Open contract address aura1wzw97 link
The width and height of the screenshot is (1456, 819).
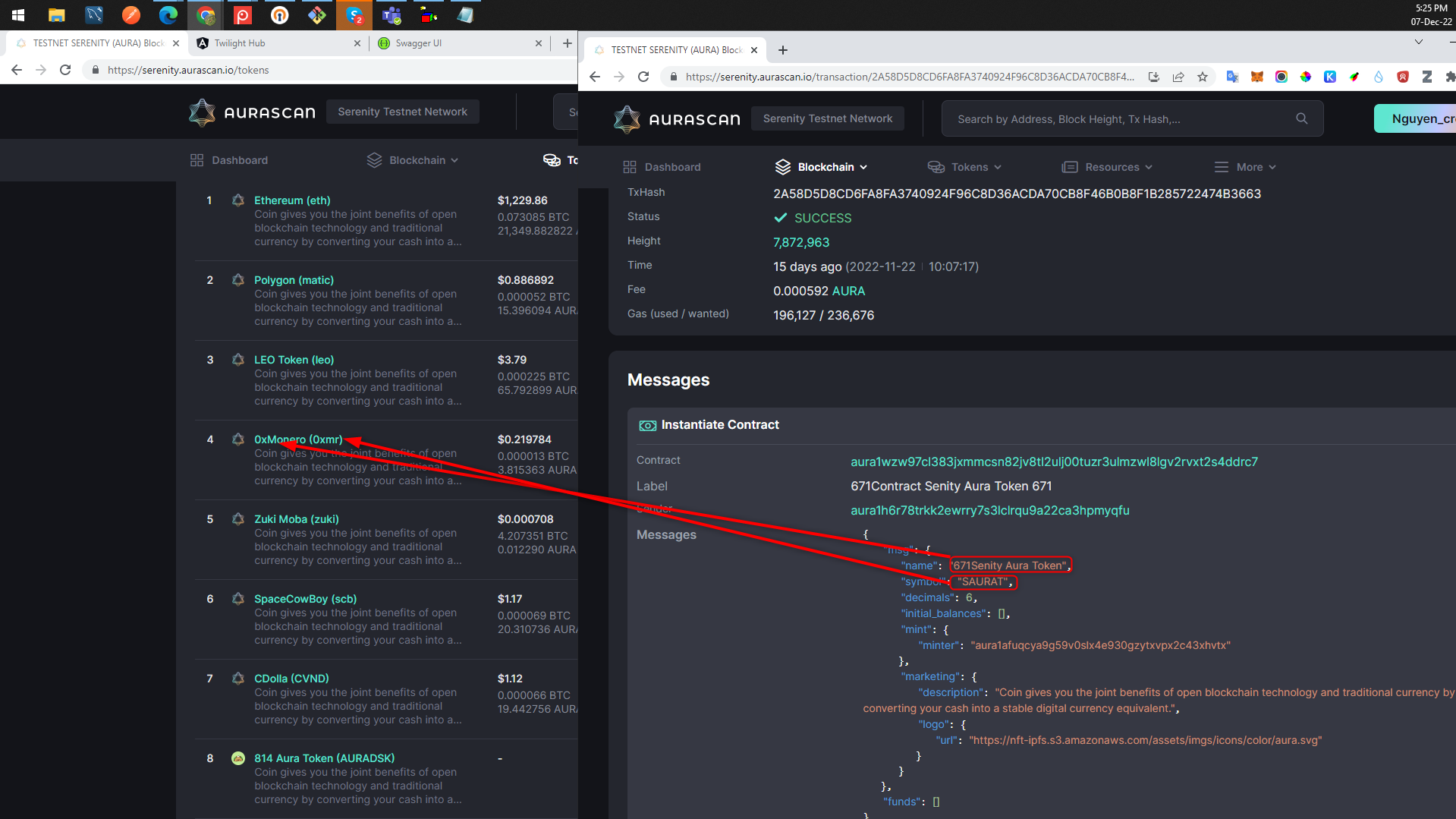tap(1054, 461)
